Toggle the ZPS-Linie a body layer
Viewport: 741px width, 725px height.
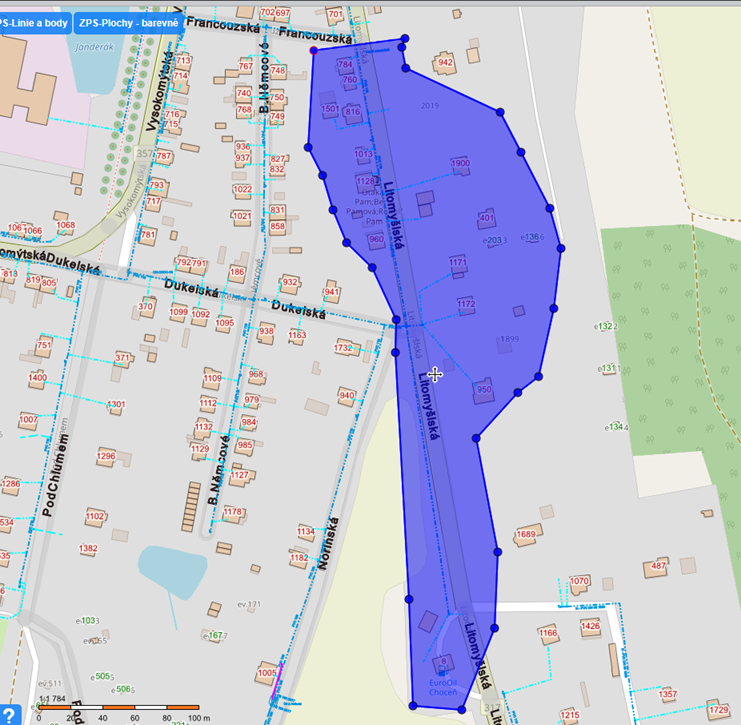click(x=35, y=23)
